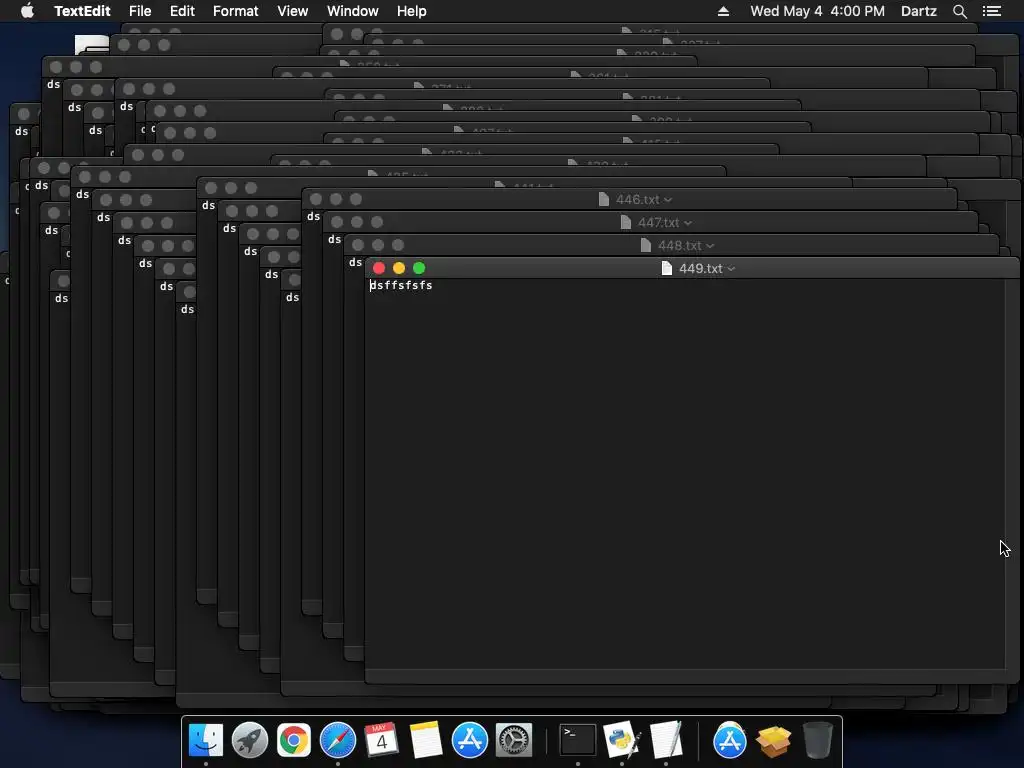Open the Trash in the Dock
Image resolution: width=1024 pixels, height=768 pixels.
818,741
